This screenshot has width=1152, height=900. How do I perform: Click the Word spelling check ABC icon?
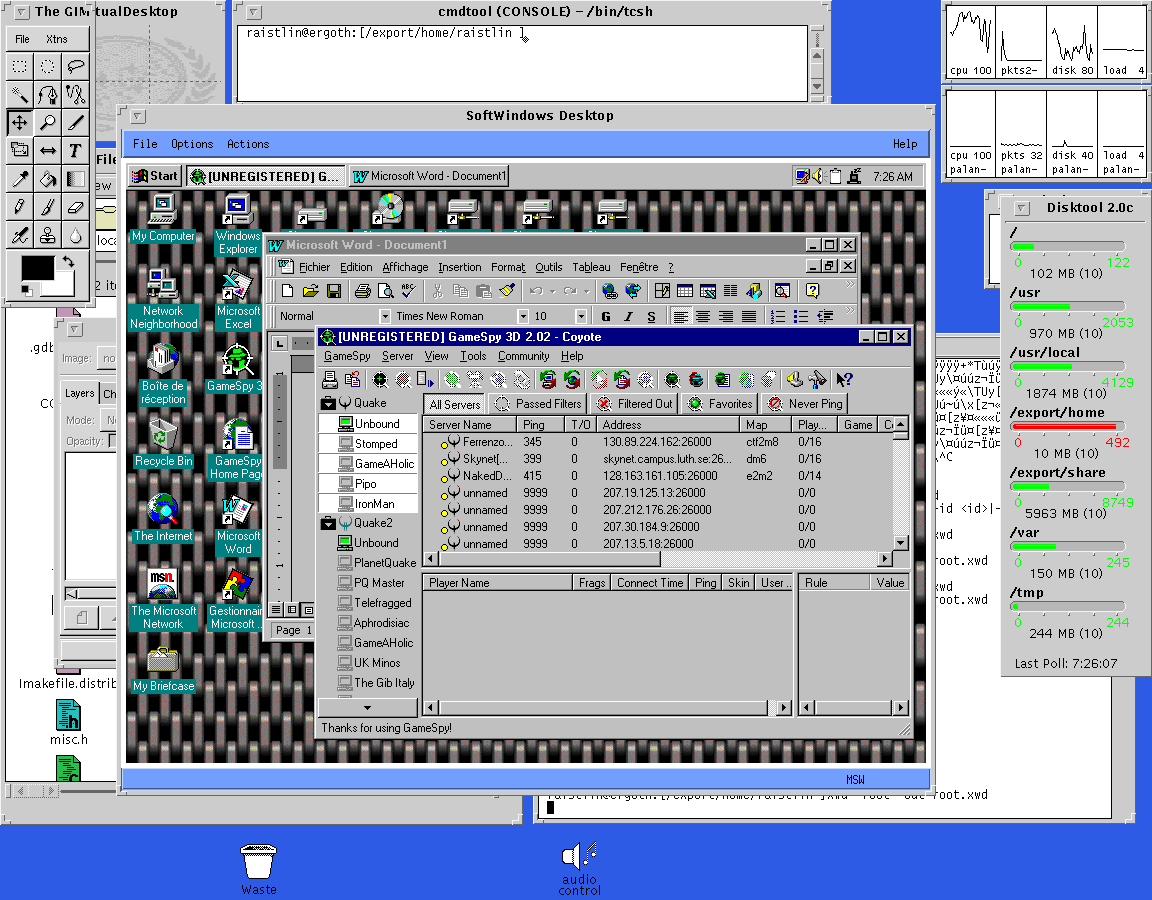pyautogui.click(x=408, y=291)
